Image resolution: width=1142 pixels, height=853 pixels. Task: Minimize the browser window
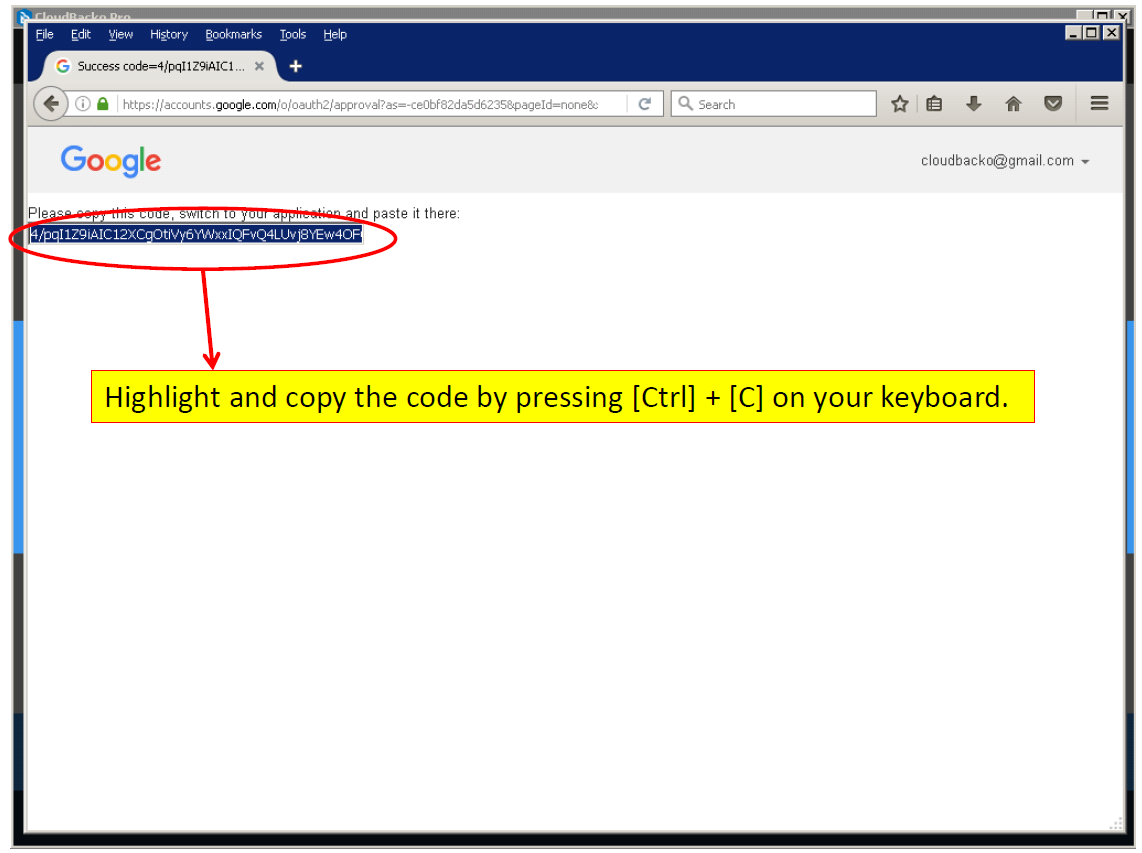[1073, 33]
